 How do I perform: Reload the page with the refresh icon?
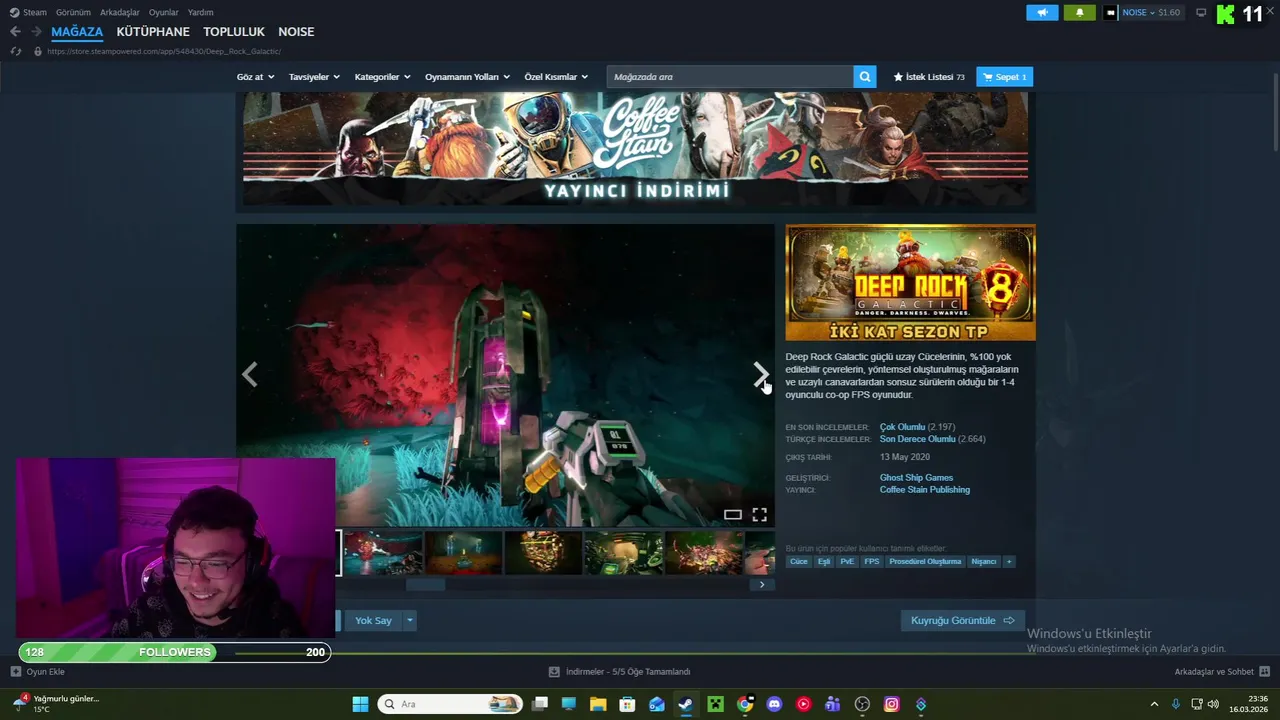click(15, 51)
